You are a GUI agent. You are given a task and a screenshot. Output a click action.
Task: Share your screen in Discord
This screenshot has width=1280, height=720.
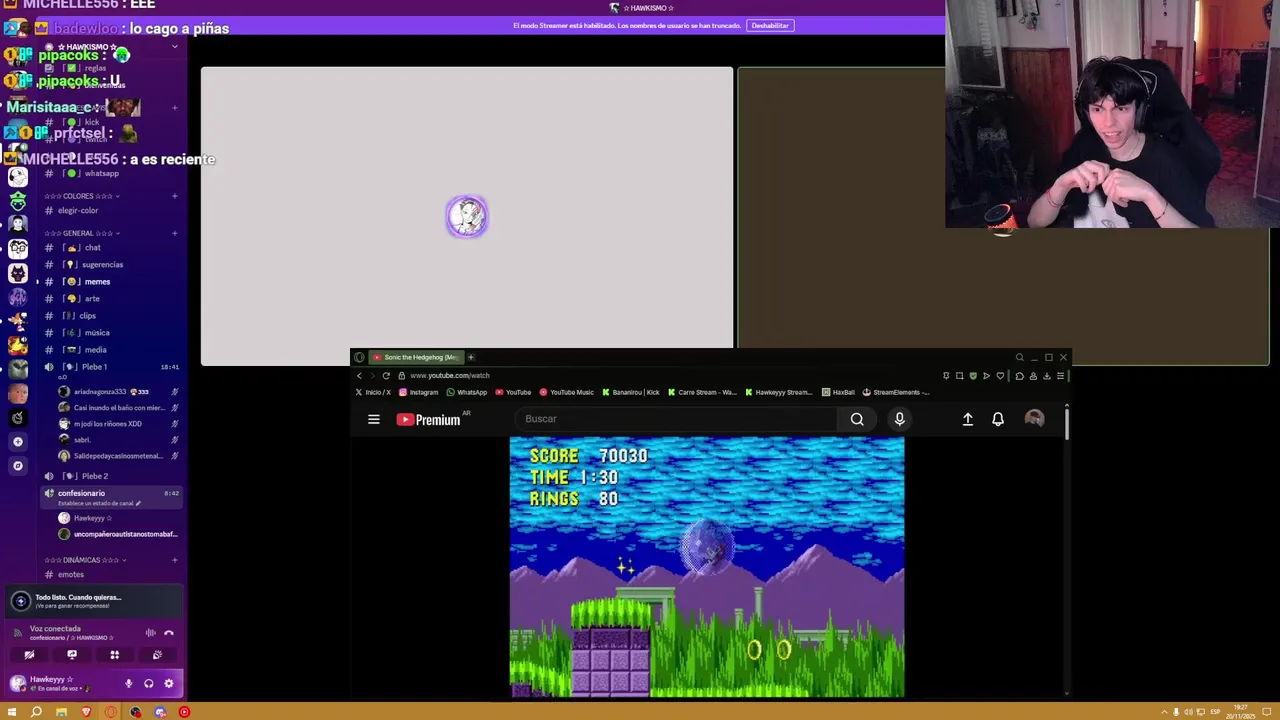click(72, 655)
